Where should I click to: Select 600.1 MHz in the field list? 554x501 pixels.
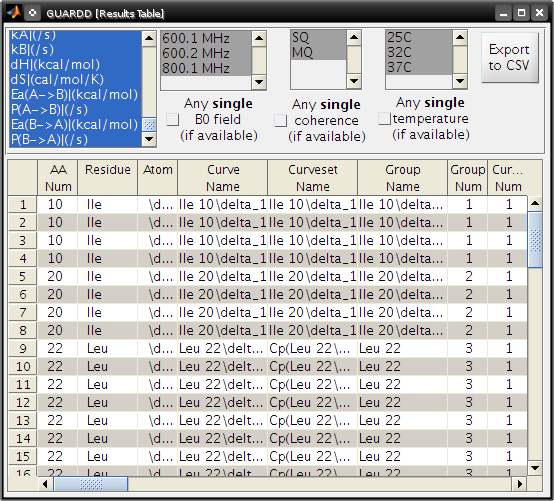pos(206,38)
